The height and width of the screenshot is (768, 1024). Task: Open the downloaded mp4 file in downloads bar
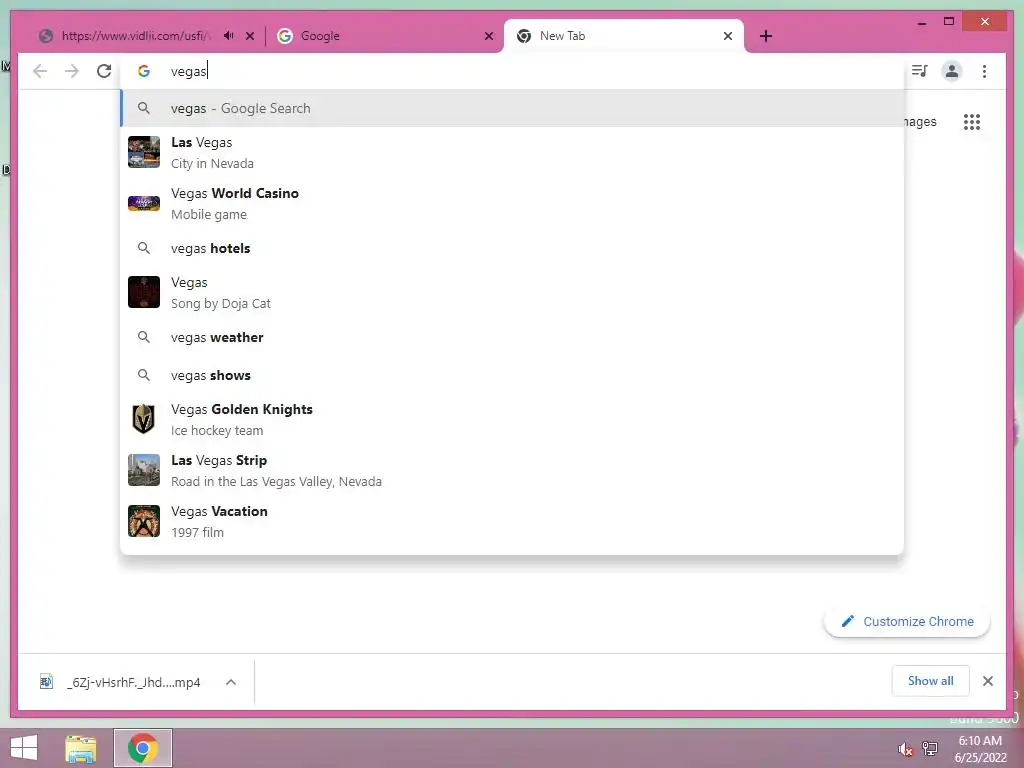tap(121, 682)
